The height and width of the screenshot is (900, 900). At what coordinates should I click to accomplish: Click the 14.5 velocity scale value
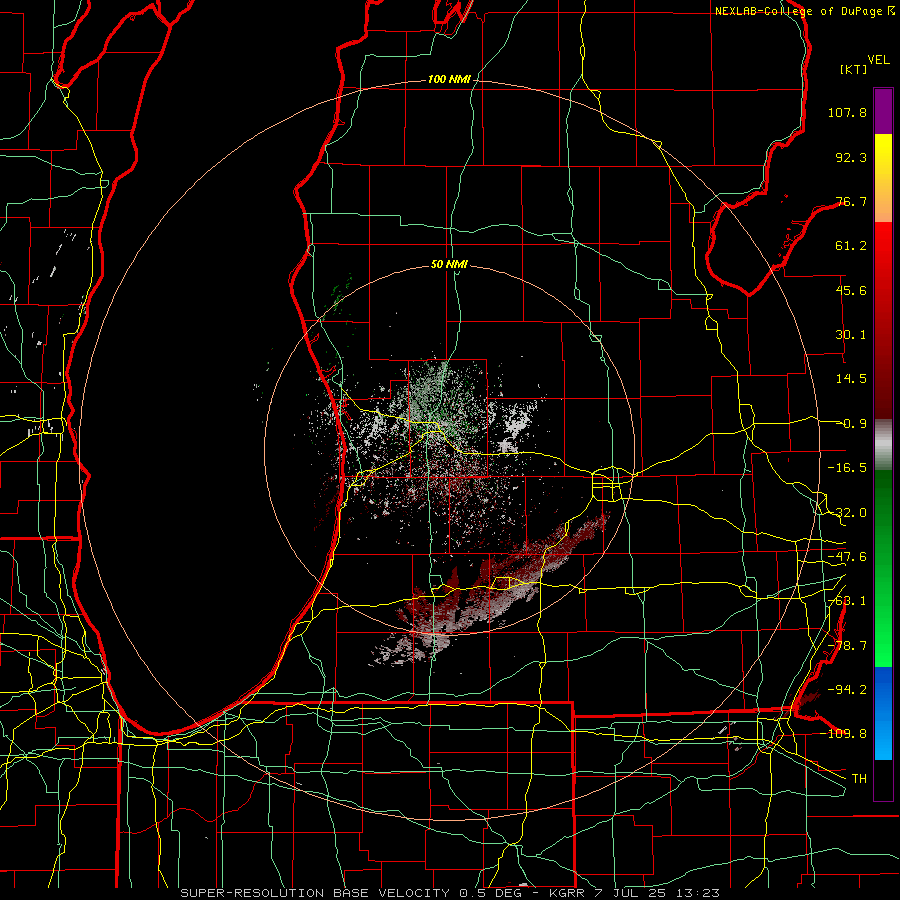point(851,379)
